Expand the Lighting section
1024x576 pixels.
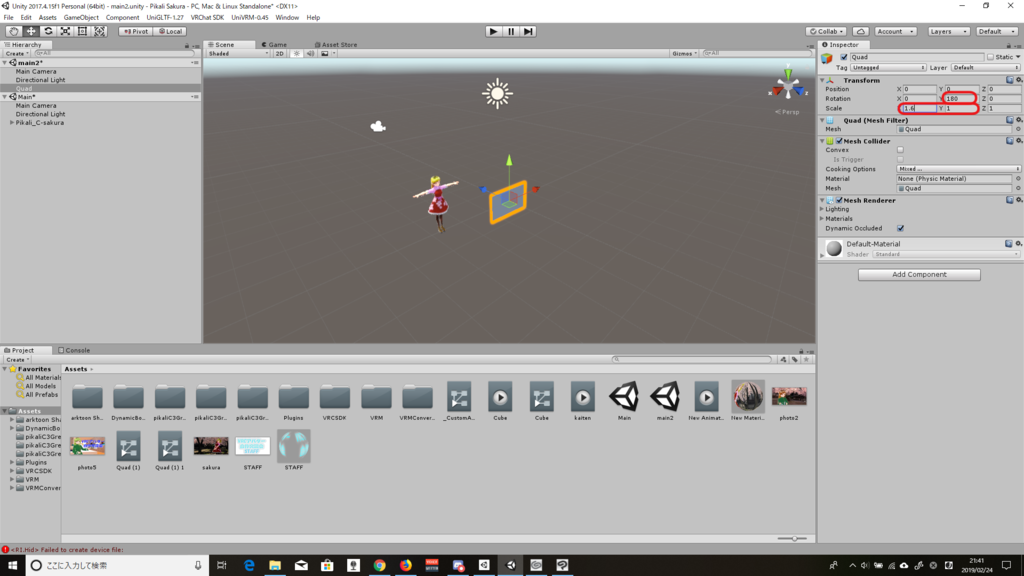pos(822,209)
